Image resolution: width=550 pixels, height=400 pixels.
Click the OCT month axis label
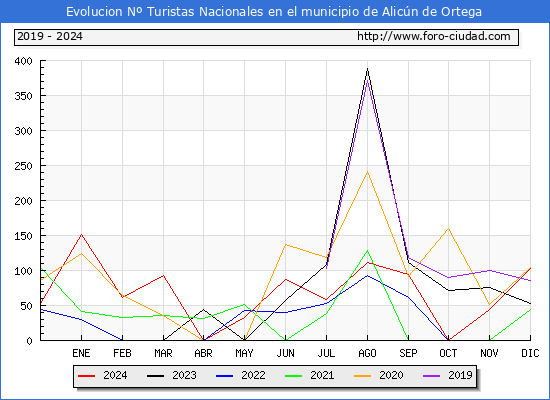click(448, 353)
